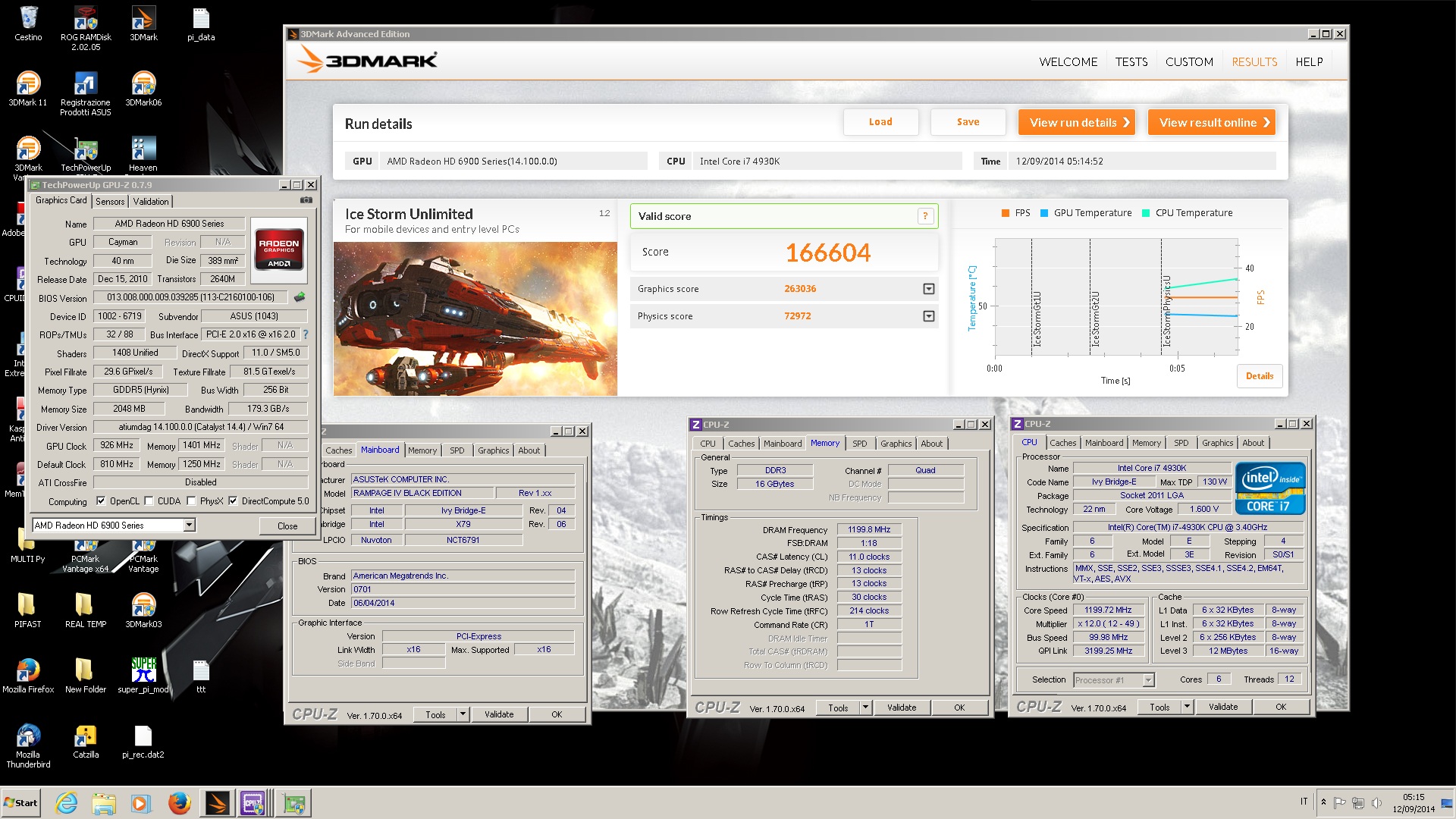The height and width of the screenshot is (819, 1456).
Task: Show hidden system tray icons
Action: [x=1323, y=802]
